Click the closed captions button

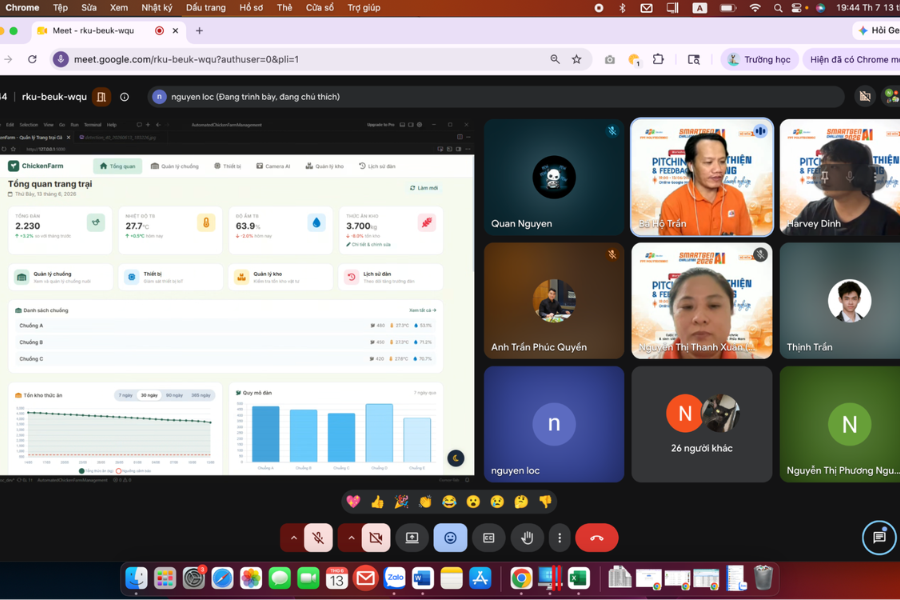pos(488,538)
